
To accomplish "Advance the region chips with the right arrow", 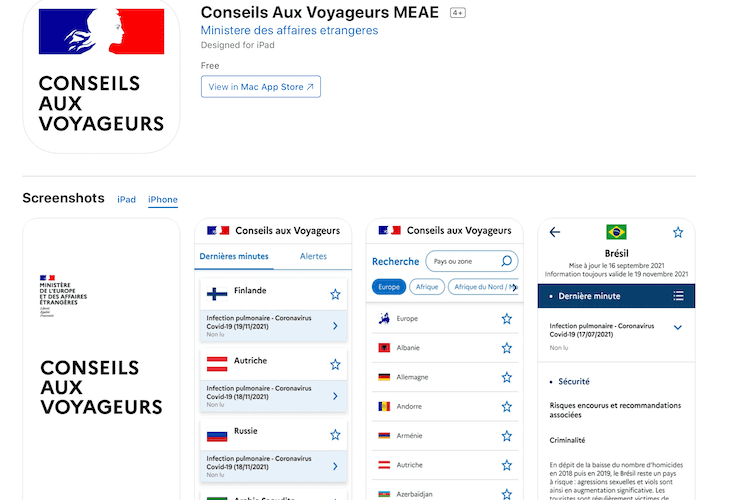I will (515, 287).
